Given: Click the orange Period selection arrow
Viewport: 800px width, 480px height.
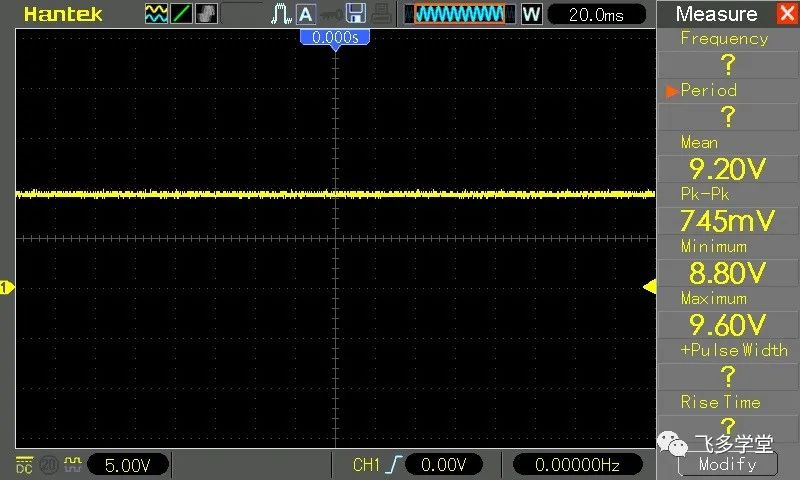Looking at the screenshot, I should (672, 91).
